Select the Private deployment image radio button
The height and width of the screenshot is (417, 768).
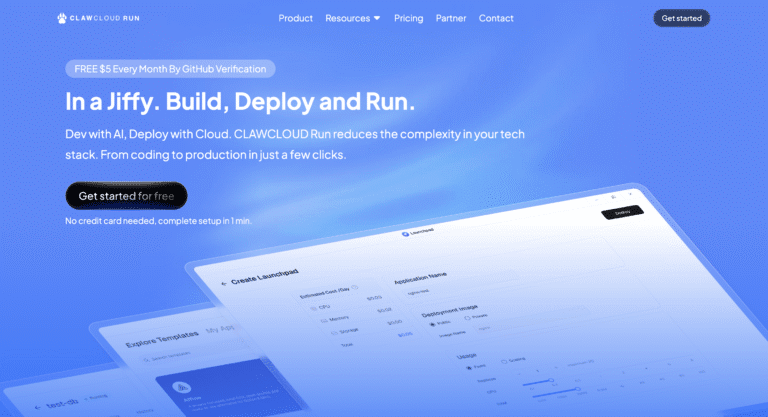(467, 317)
